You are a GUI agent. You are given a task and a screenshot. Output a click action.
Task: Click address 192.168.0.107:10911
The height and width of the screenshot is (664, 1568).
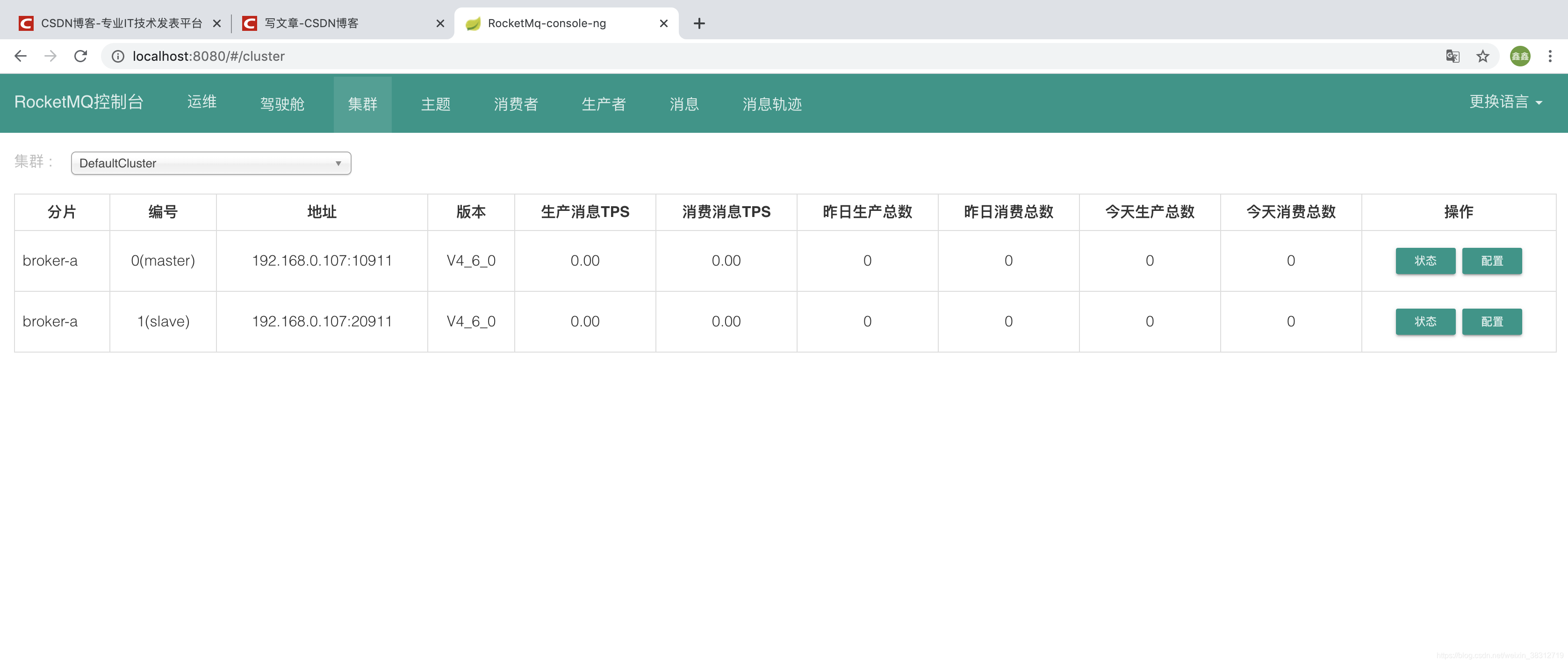322,260
